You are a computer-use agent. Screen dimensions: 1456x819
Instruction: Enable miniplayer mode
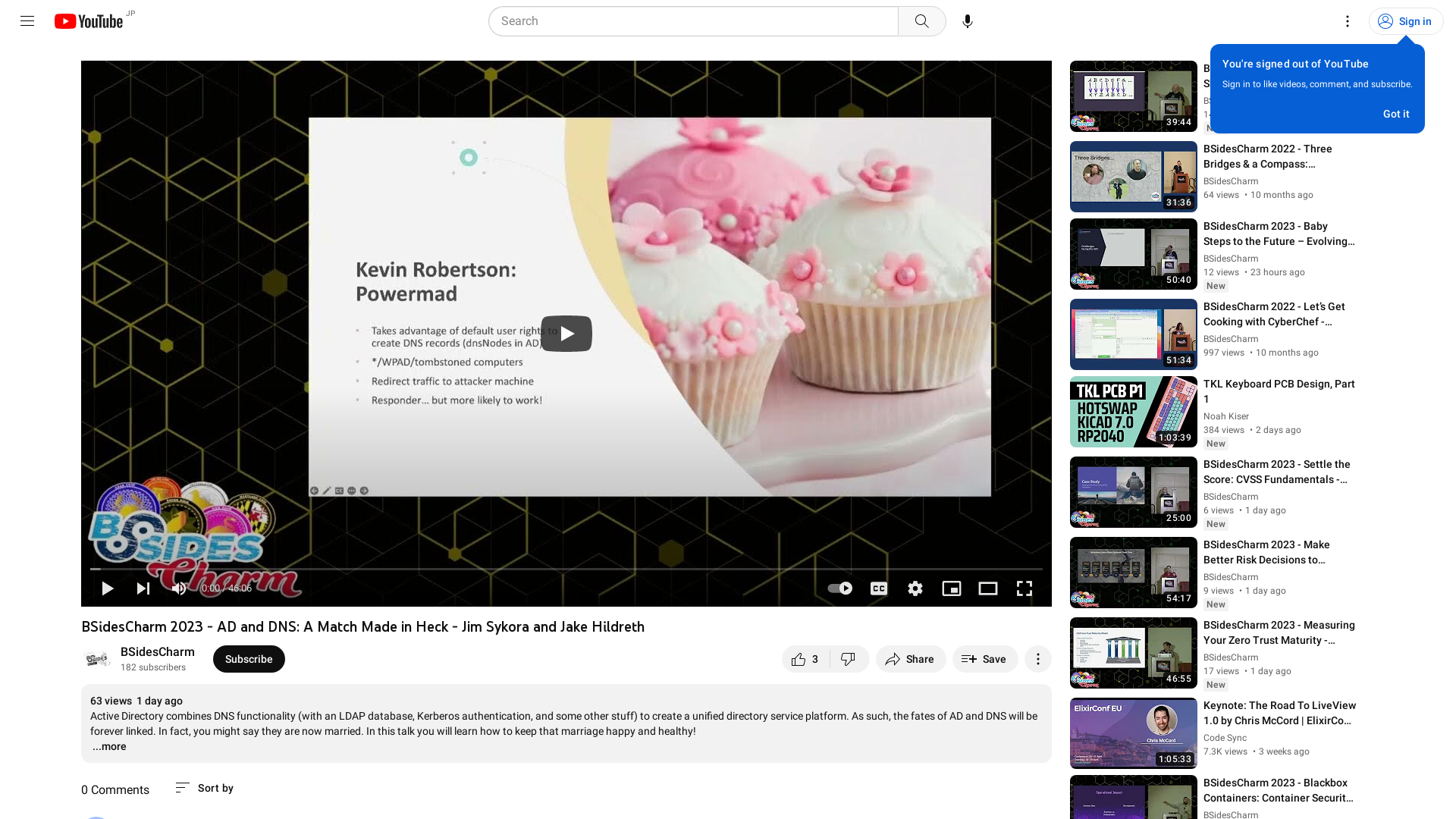[x=952, y=588]
